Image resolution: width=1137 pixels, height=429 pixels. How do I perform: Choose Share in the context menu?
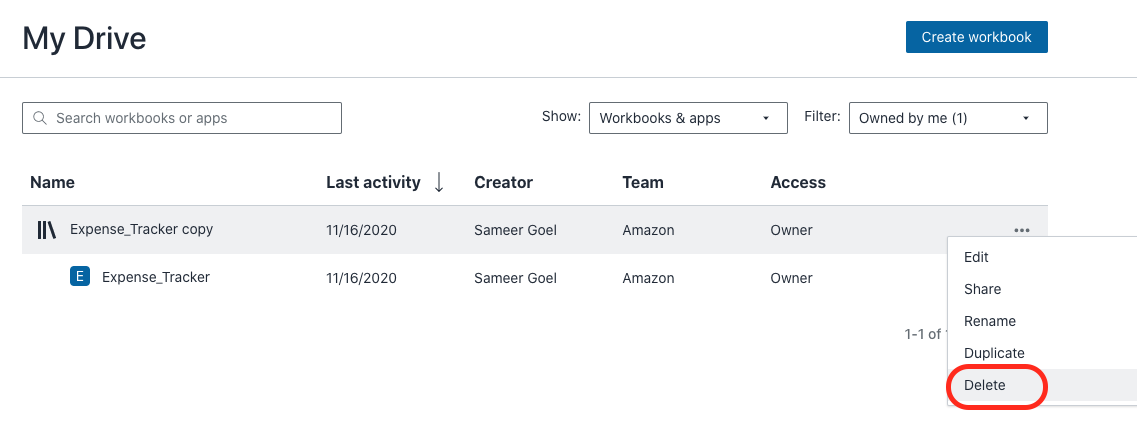pos(982,289)
